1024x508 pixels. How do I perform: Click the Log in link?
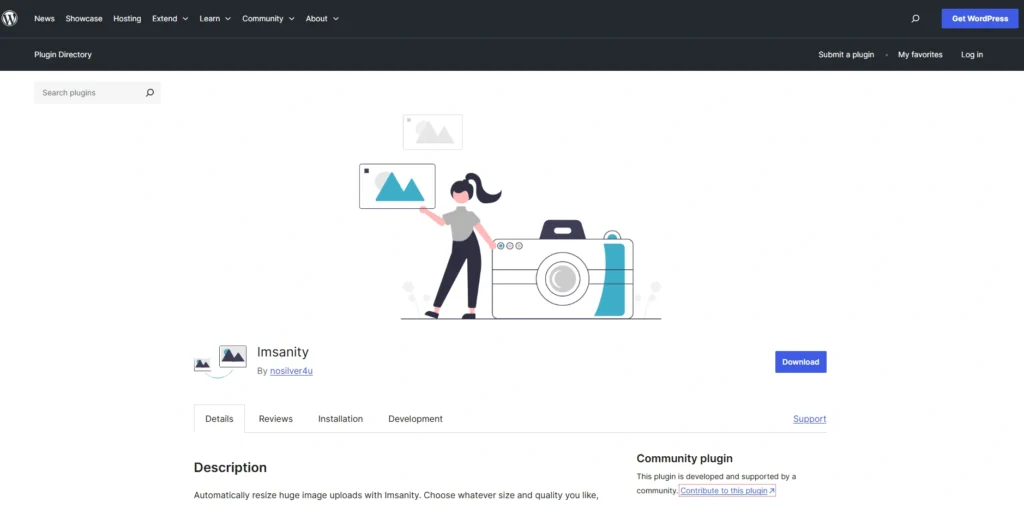(x=972, y=55)
